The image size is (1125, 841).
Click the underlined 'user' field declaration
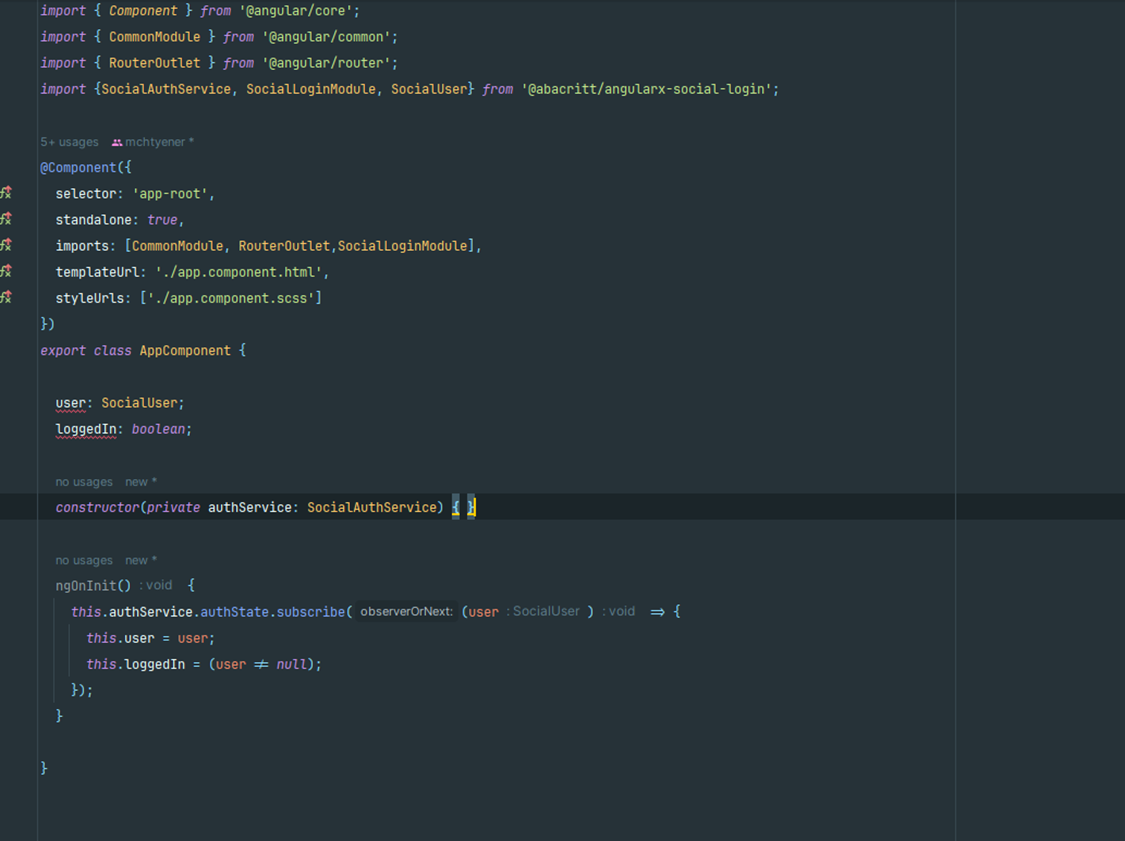[70, 403]
